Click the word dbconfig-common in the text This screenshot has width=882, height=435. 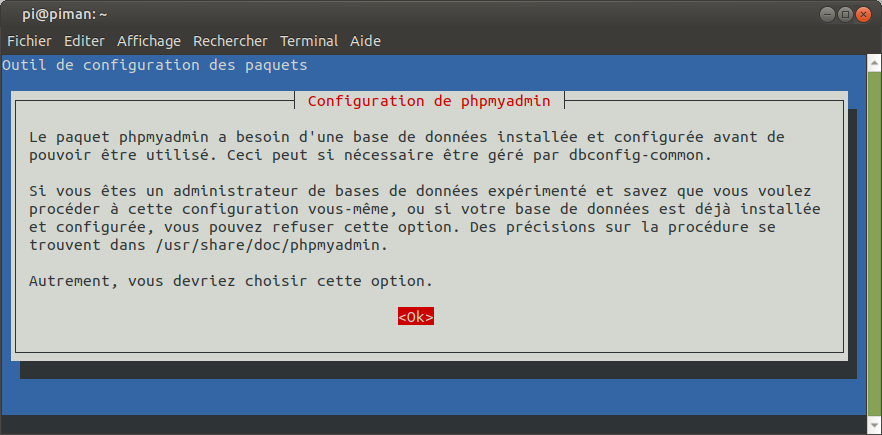[637, 155]
